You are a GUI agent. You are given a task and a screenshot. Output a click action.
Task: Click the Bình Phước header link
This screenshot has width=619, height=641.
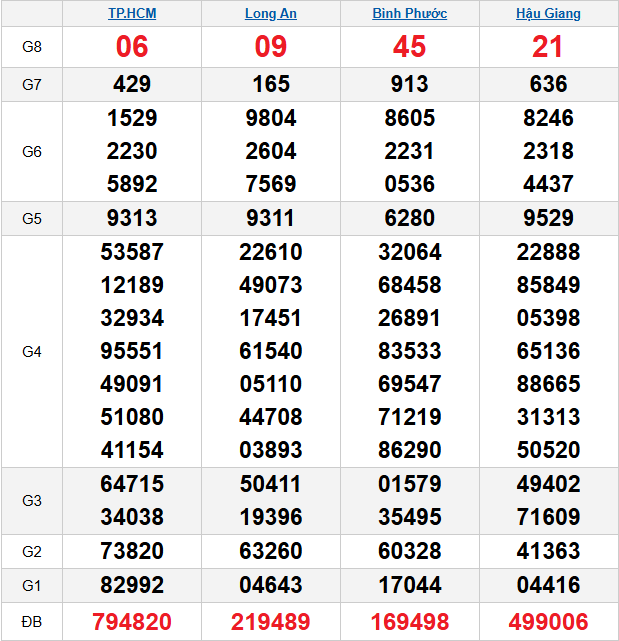[x=409, y=14]
